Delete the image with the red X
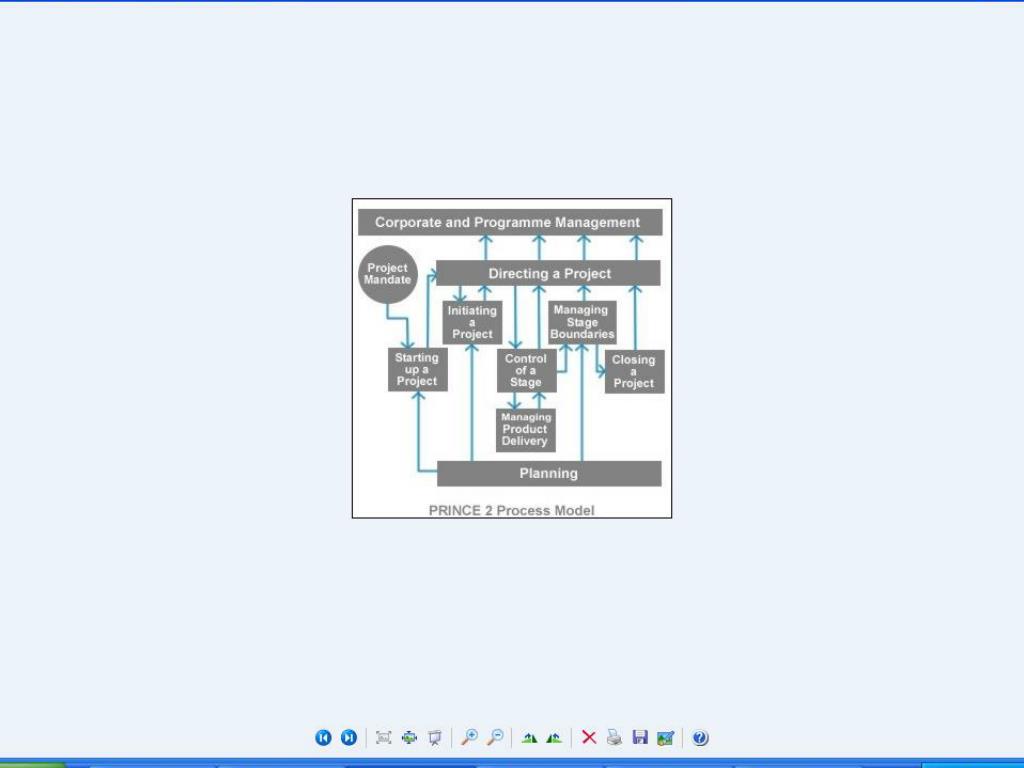The height and width of the screenshot is (768, 1024). (x=588, y=737)
